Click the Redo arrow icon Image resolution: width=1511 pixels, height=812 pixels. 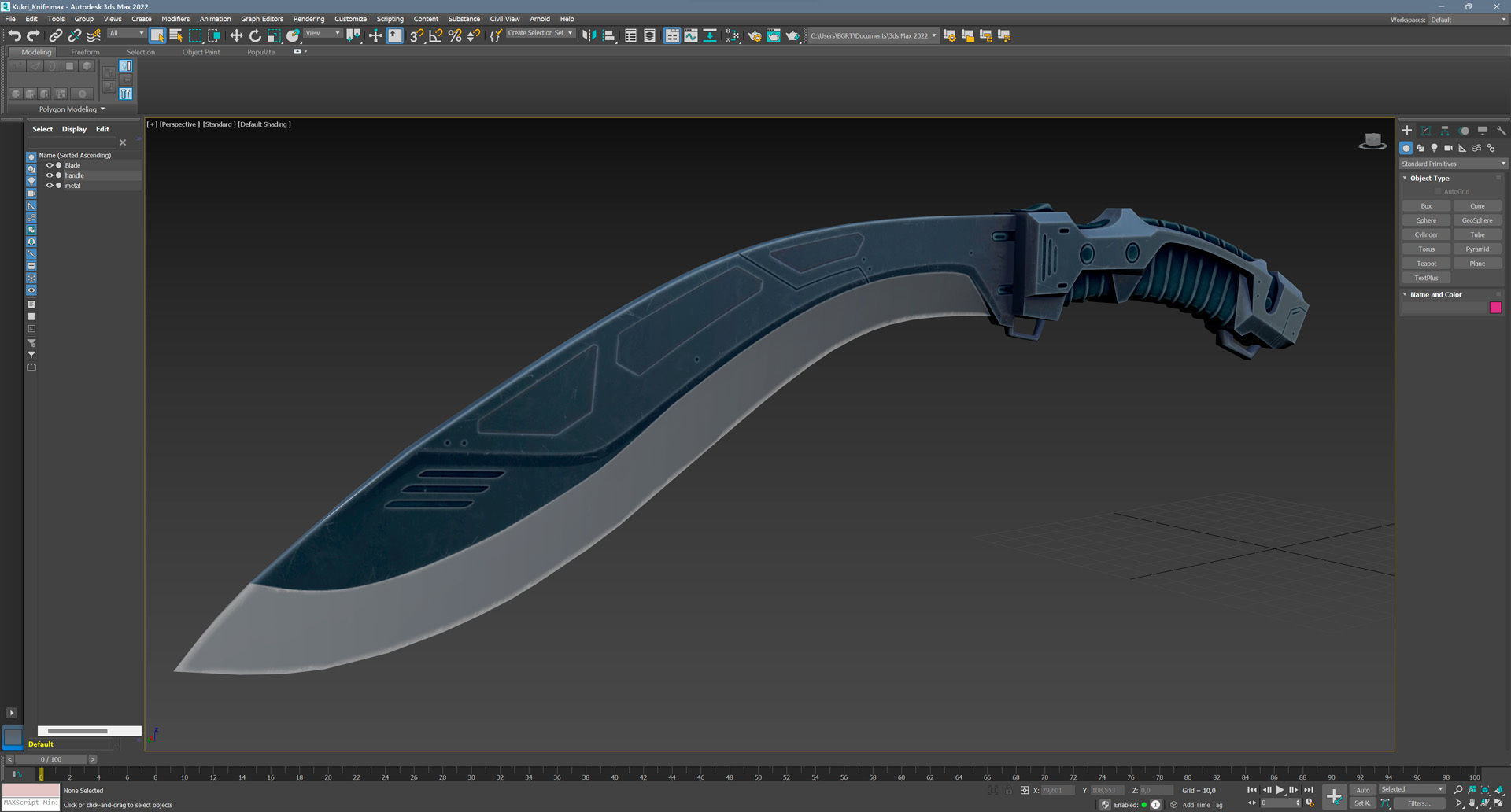point(33,35)
